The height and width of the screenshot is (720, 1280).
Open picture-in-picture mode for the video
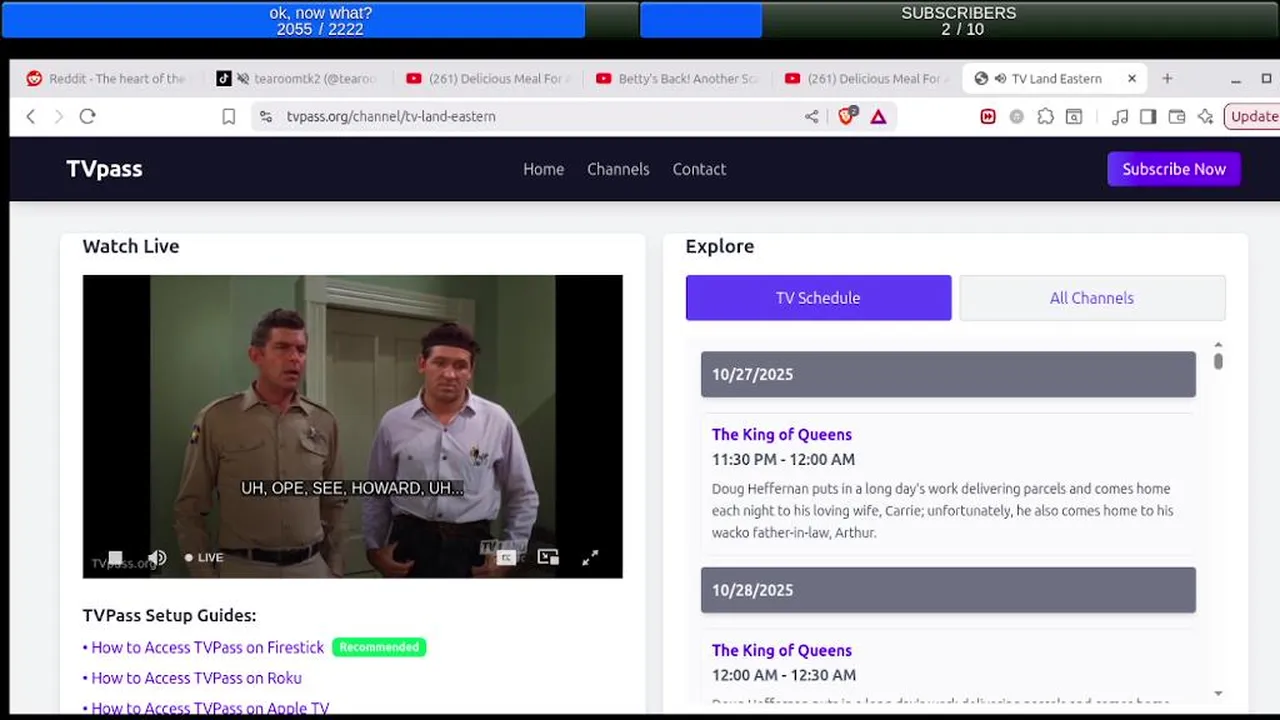pyautogui.click(x=548, y=557)
